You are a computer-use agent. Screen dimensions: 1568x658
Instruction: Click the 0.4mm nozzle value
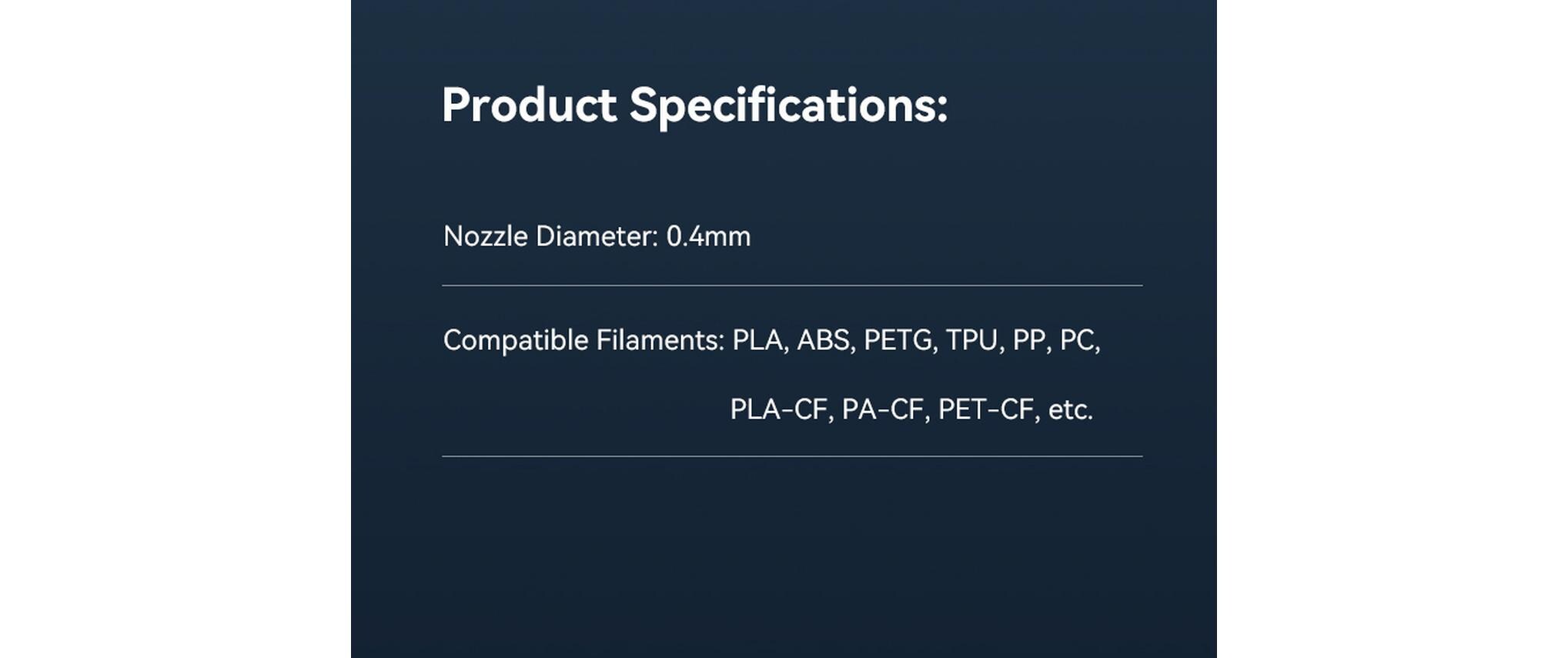coord(708,236)
